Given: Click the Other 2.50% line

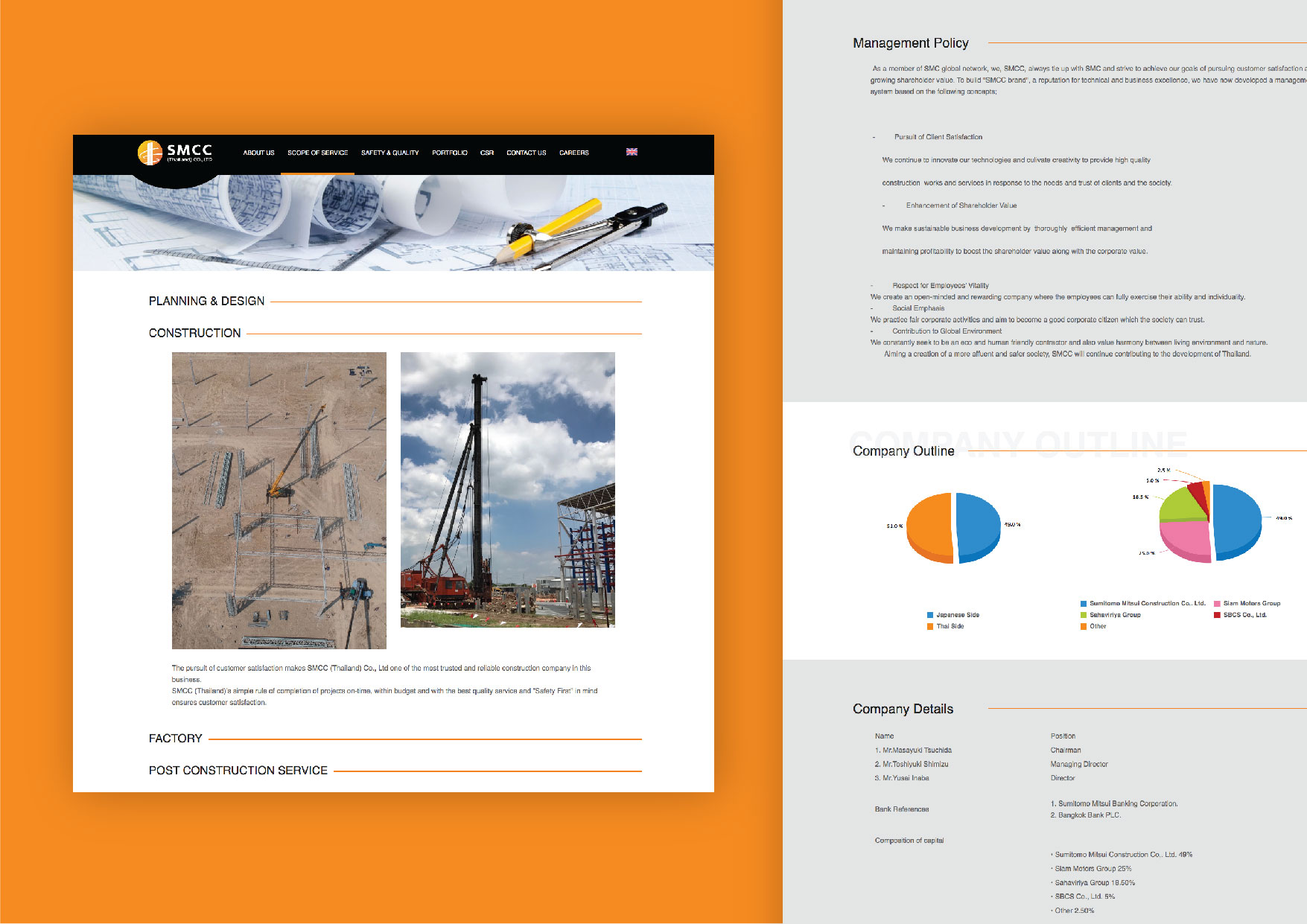Looking at the screenshot, I should [1072, 911].
